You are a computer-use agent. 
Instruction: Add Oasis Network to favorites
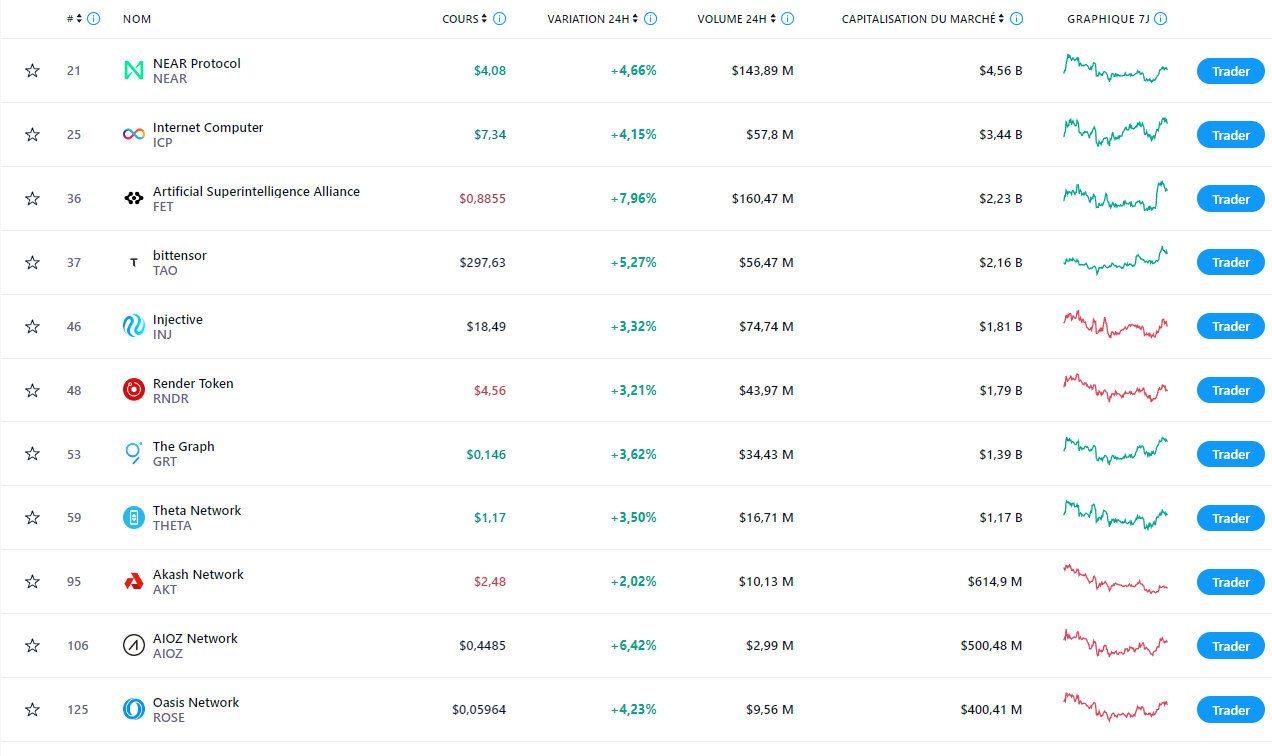coord(32,710)
